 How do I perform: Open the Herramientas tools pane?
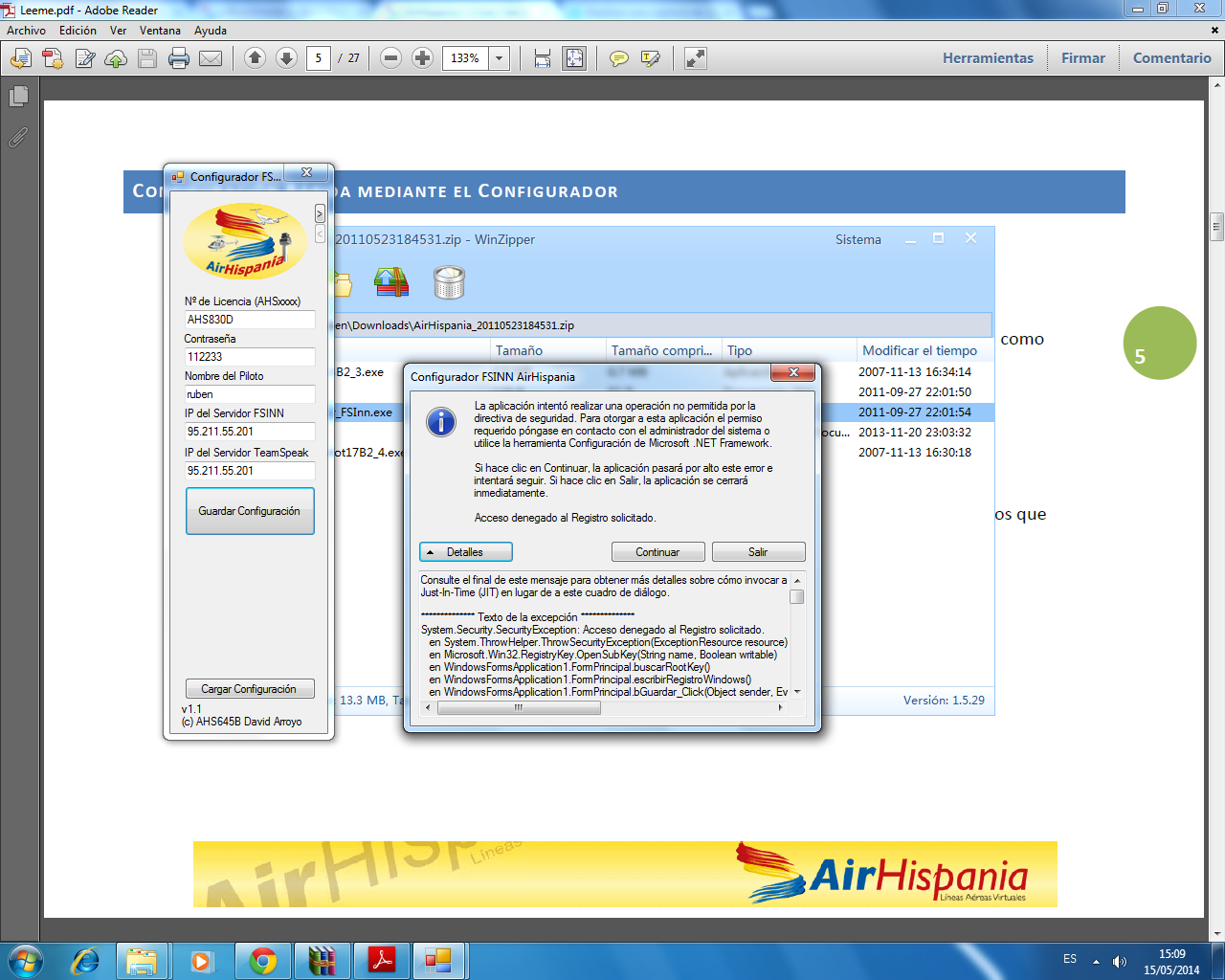coord(988,58)
